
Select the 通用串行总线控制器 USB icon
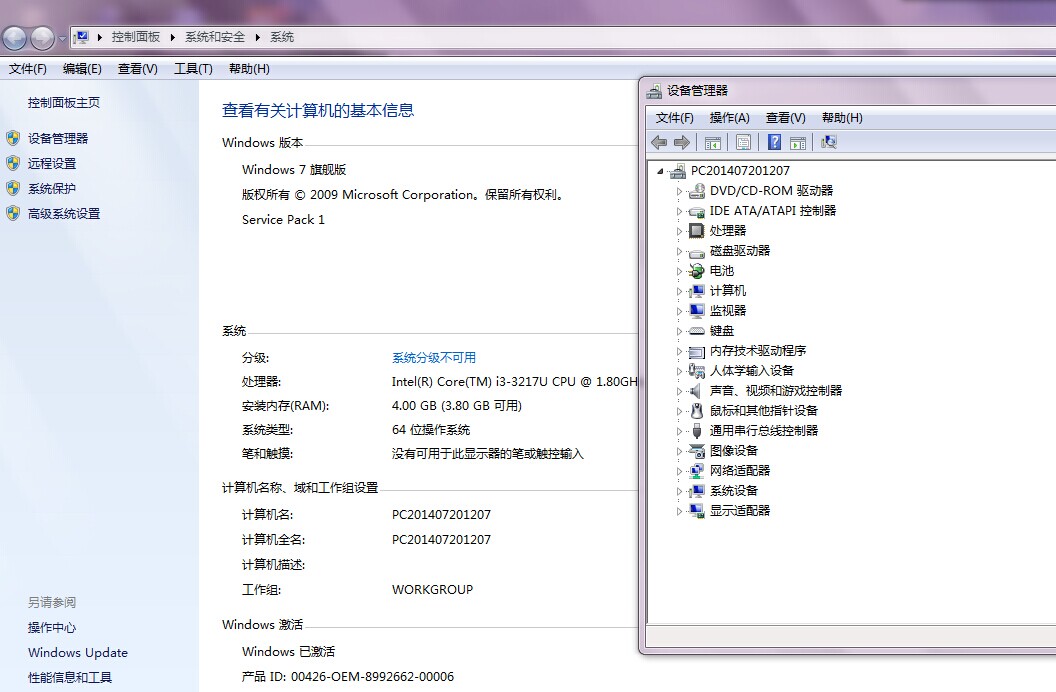[696, 431]
